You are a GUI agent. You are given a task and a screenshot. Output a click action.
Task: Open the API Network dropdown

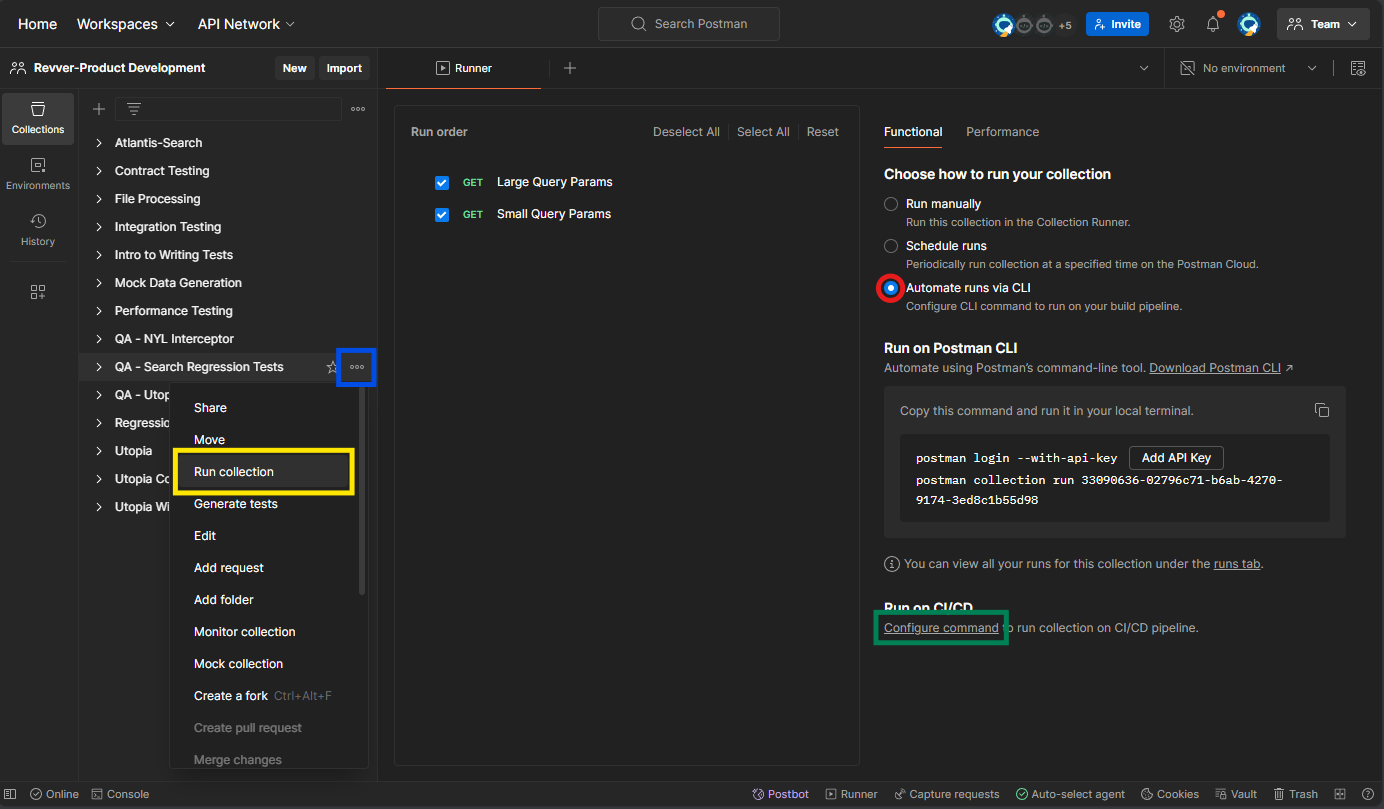(246, 24)
